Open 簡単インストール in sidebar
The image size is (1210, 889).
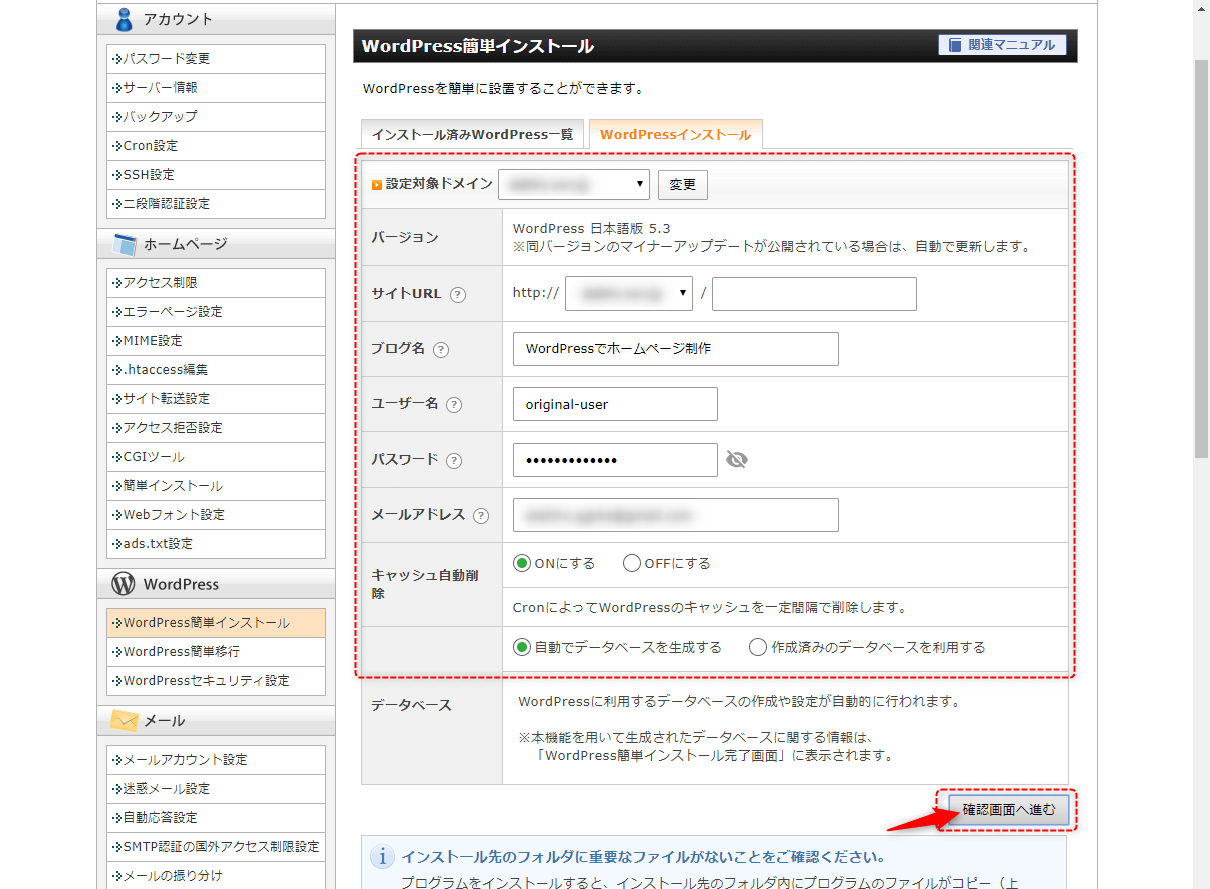pyautogui.click(x=216, y=486)
